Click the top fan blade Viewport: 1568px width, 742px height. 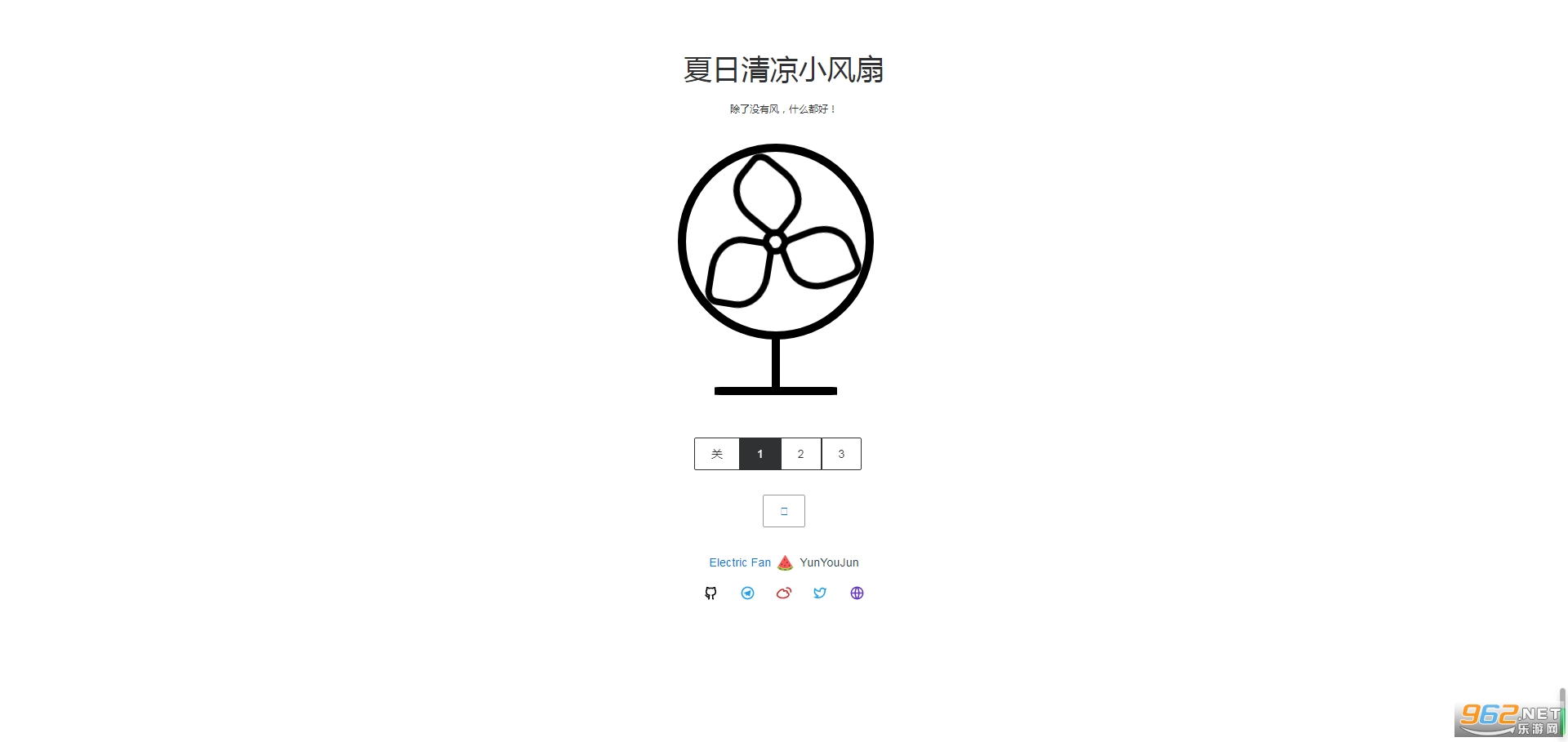point(767,193)
